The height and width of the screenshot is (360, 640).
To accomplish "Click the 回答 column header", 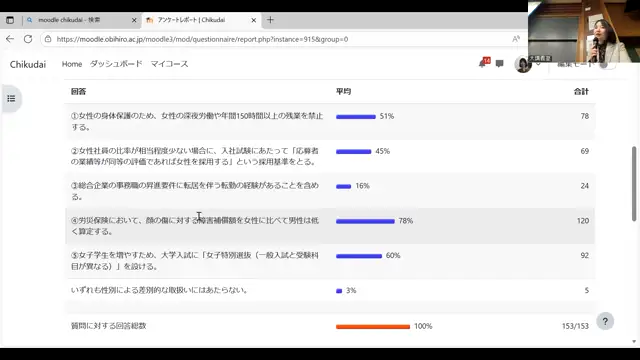I will click(78, 91).
